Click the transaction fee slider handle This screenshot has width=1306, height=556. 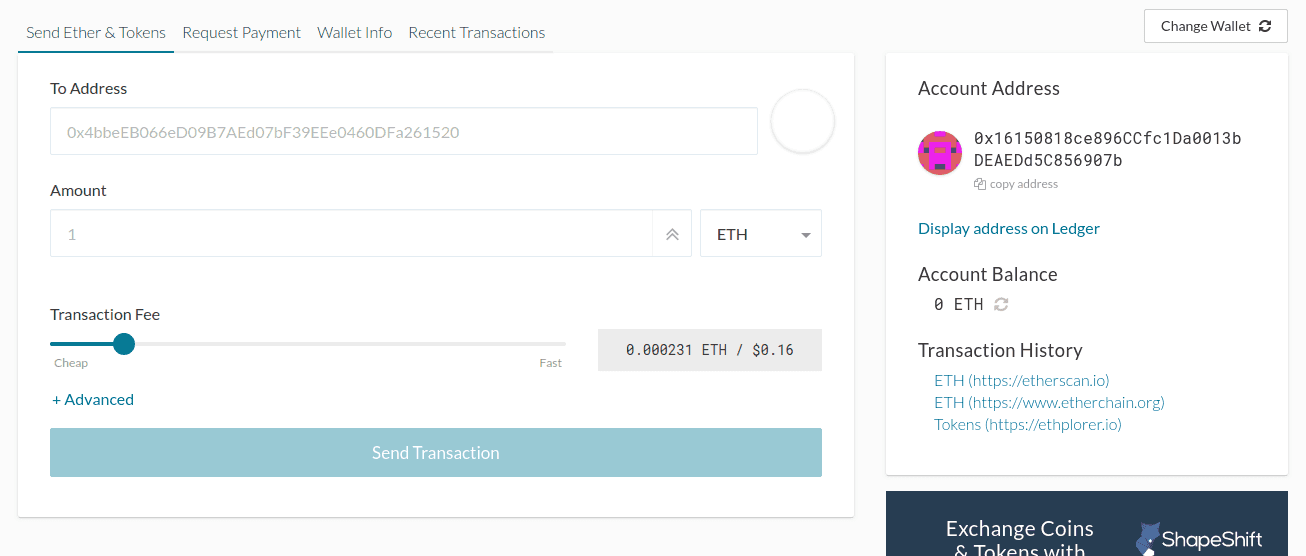(124, 344)
